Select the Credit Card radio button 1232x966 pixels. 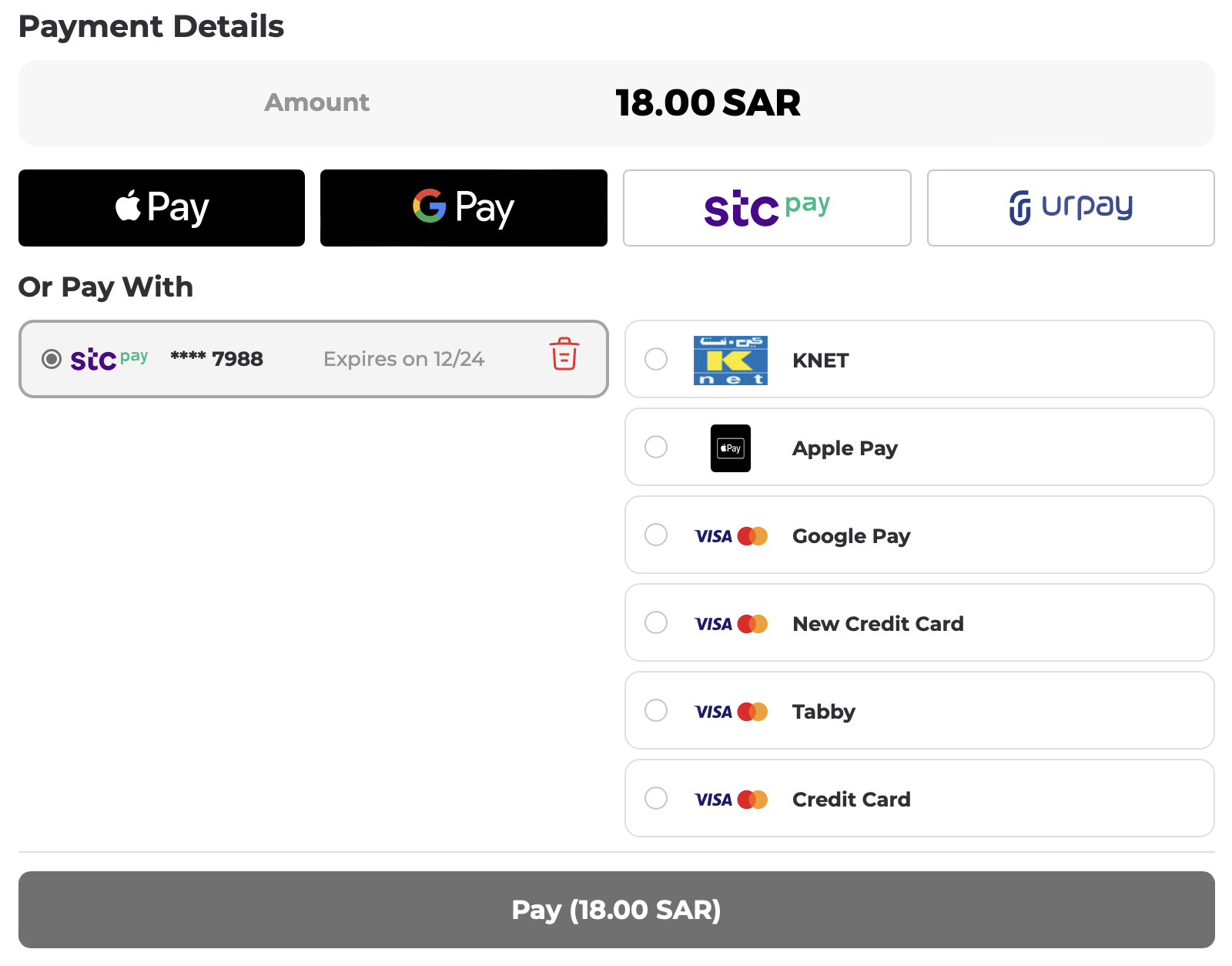[x=656, y=798]
